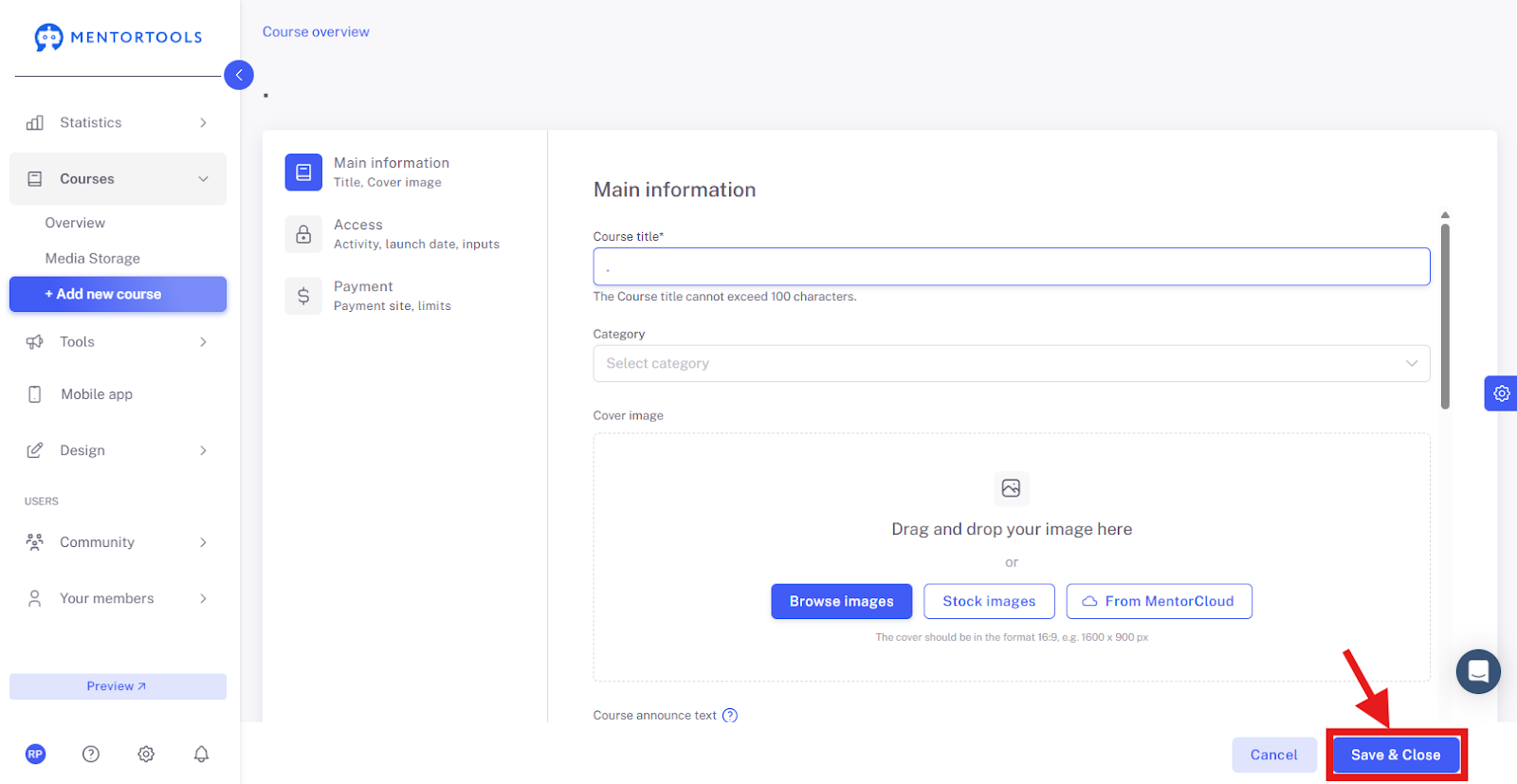Expand the Tools menu chevron
Screen dimensions: 1517x784
coord(203,341)
